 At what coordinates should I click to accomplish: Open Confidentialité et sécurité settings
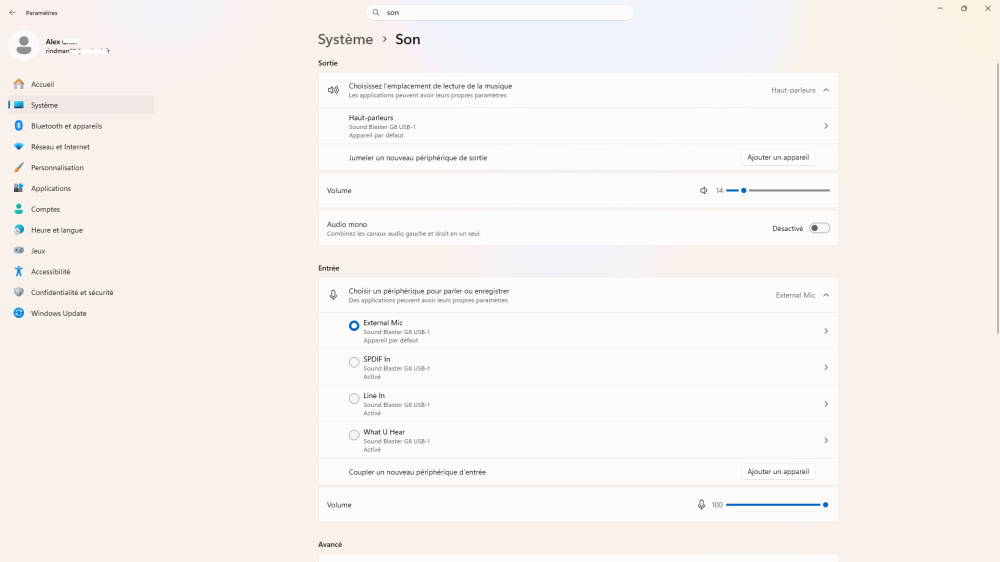tap(81, 292)
